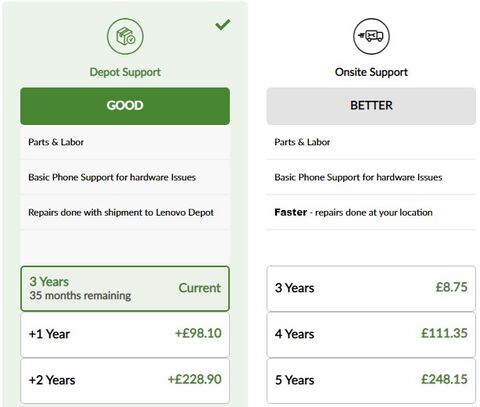Choose the current 3 Years depot option
The height and width of the screenshot is (407, 480).
(125, 288)
